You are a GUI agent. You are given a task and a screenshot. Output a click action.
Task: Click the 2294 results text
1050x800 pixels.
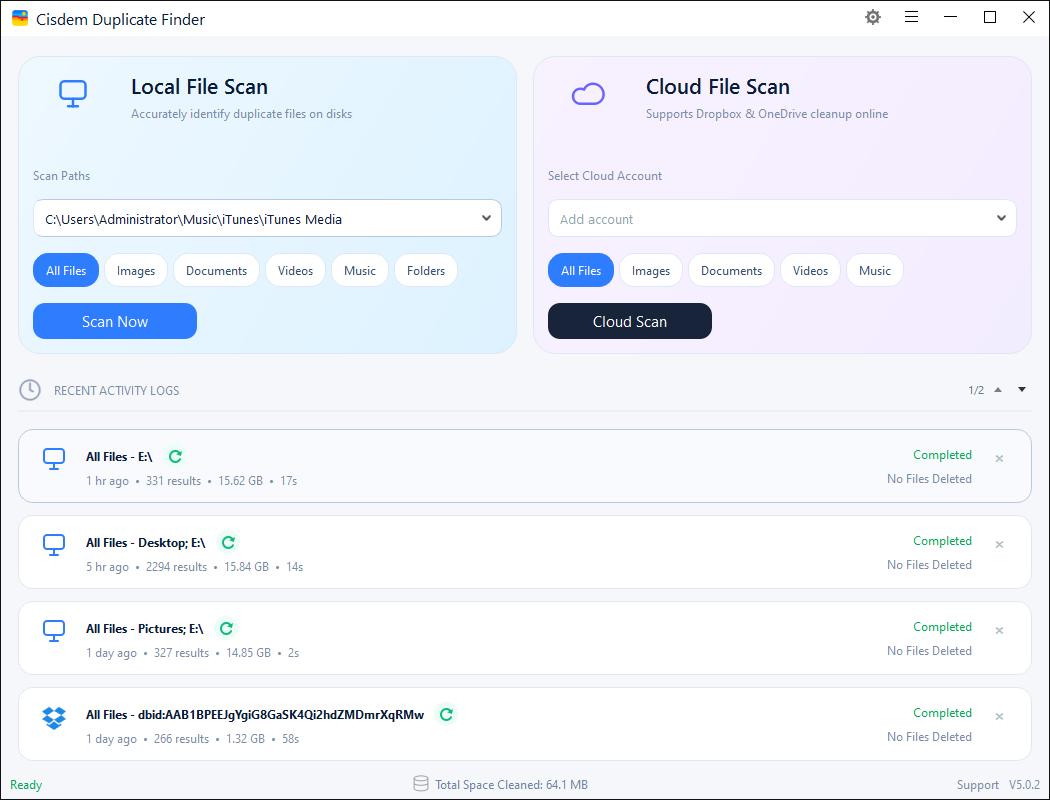pos(177,567)
